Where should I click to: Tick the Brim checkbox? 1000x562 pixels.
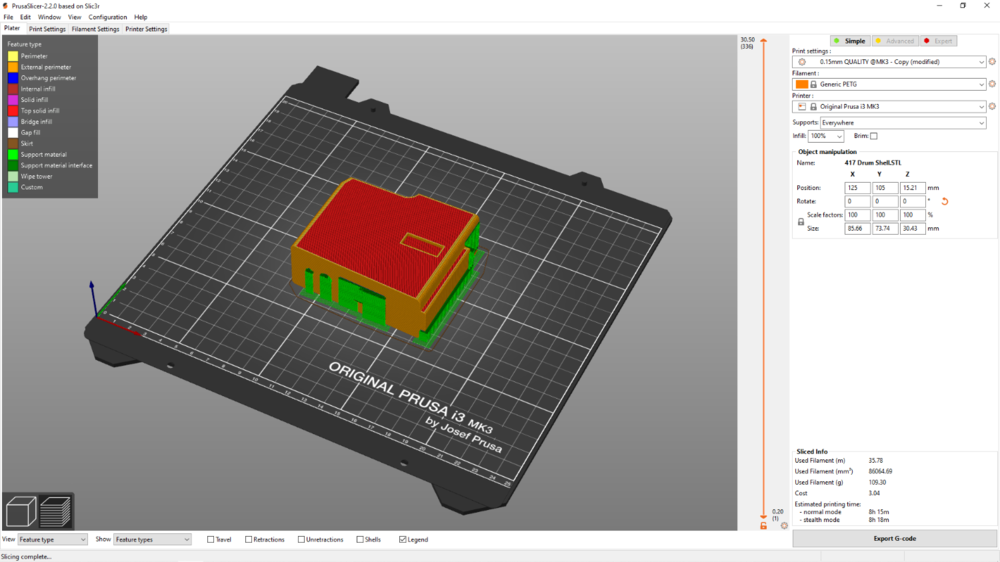pyautogui.click(x=873, y=136)
